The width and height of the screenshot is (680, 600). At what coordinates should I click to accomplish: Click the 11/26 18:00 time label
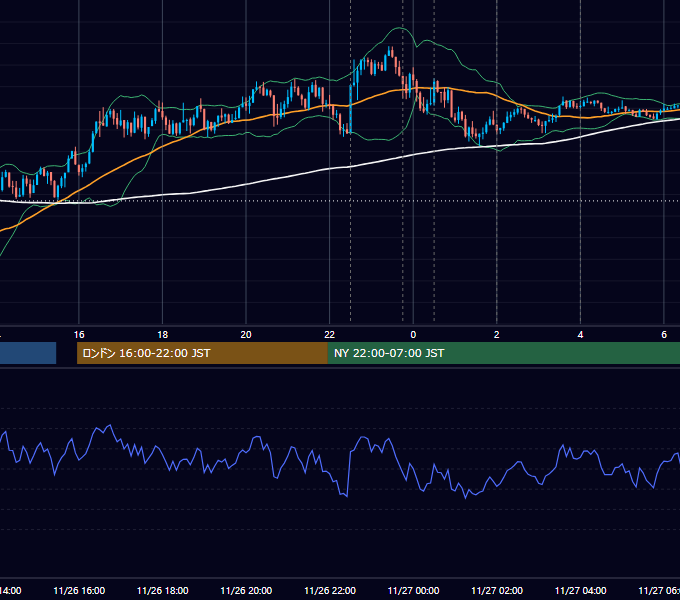[x=163, y=591]
